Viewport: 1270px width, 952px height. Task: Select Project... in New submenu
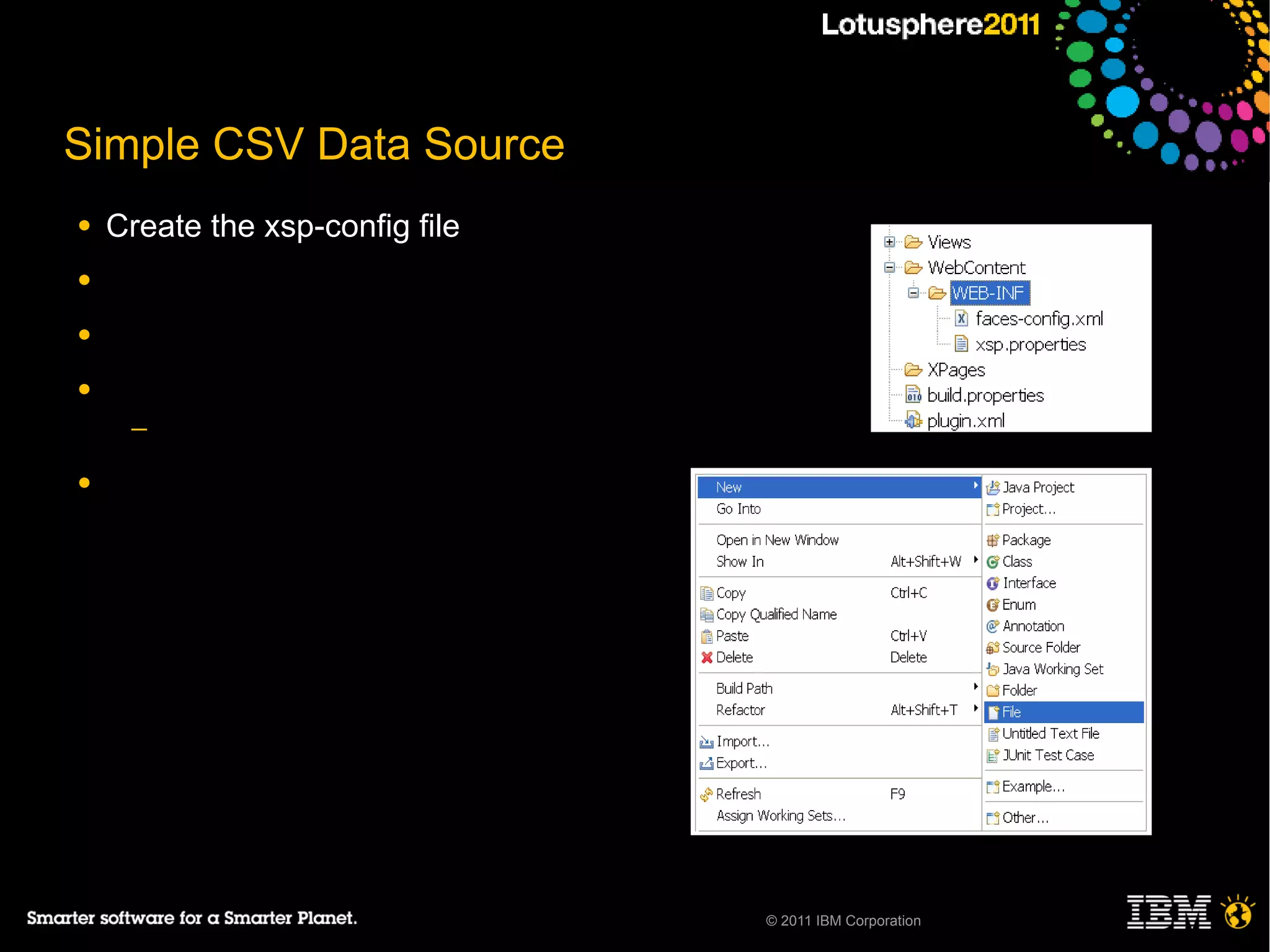(1064, 509)
